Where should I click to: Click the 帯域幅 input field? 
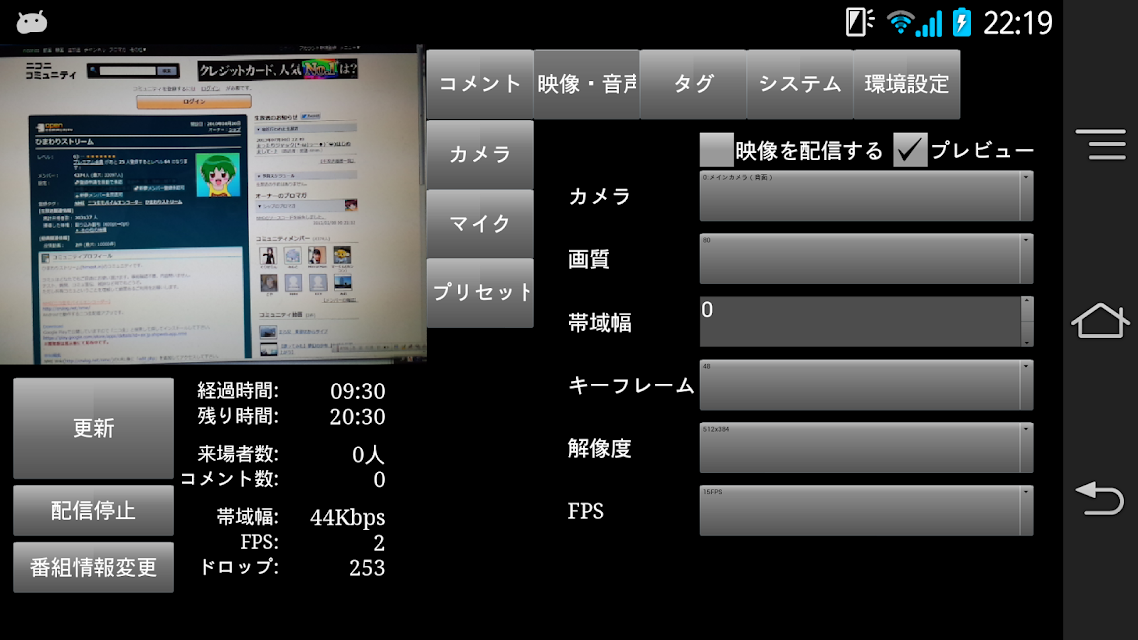click(x=867, y=321)
